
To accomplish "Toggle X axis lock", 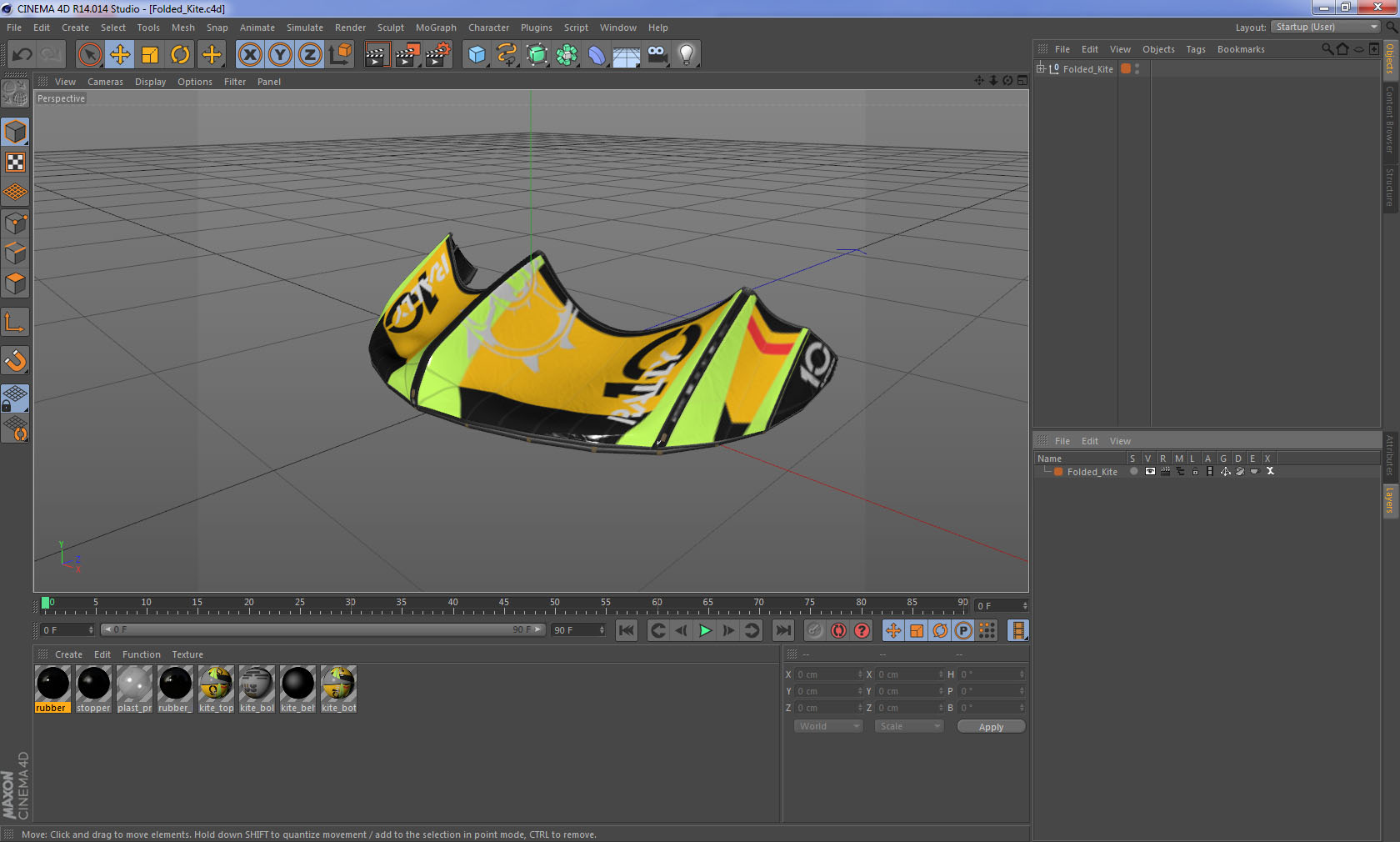I will click(249, 55).
